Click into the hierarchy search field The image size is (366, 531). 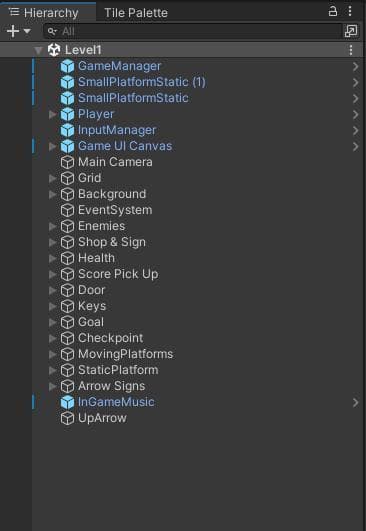[x=193, y=31]
